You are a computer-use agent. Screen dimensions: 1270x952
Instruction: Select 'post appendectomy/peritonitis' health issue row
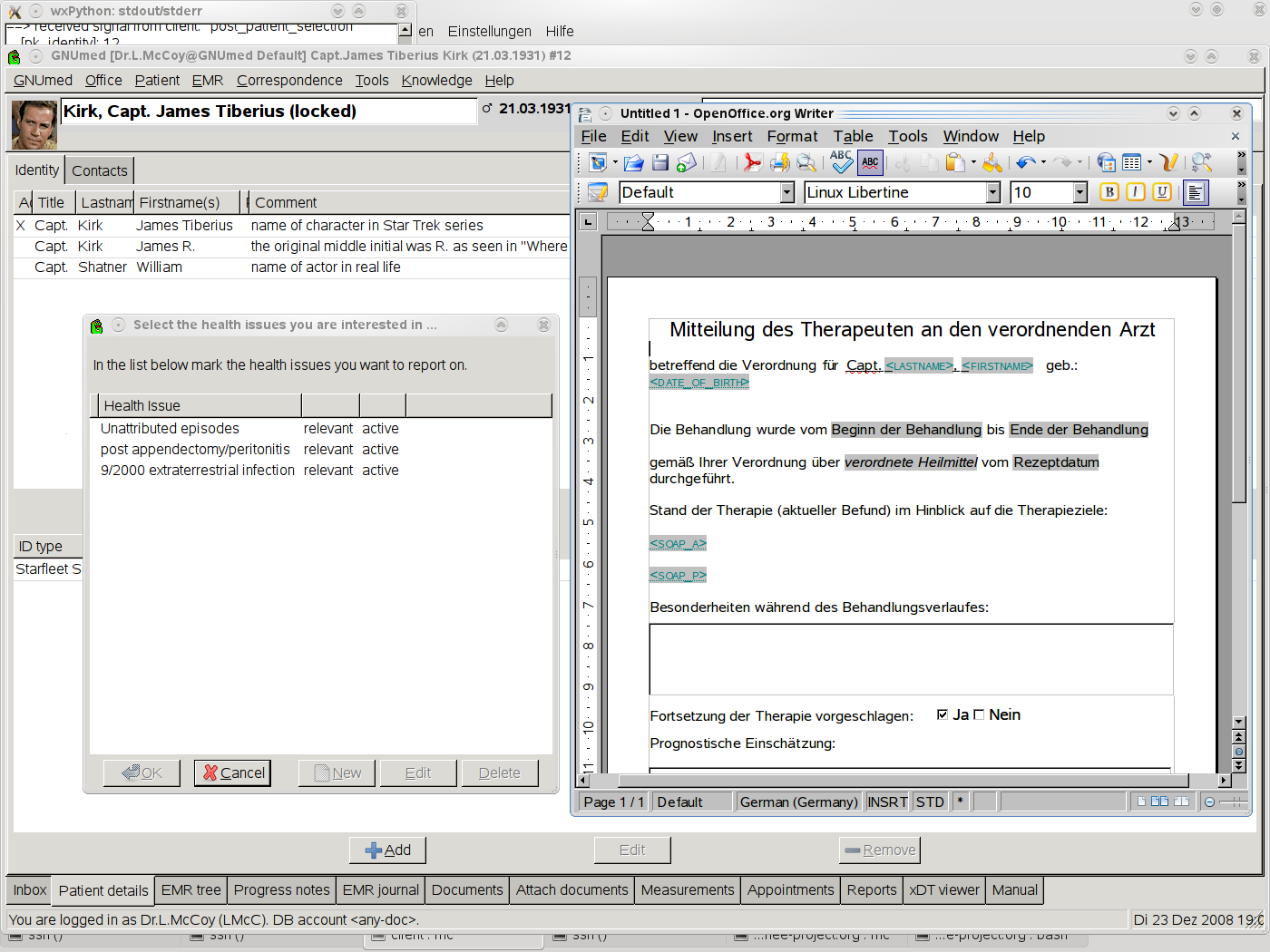coord(321,449)
